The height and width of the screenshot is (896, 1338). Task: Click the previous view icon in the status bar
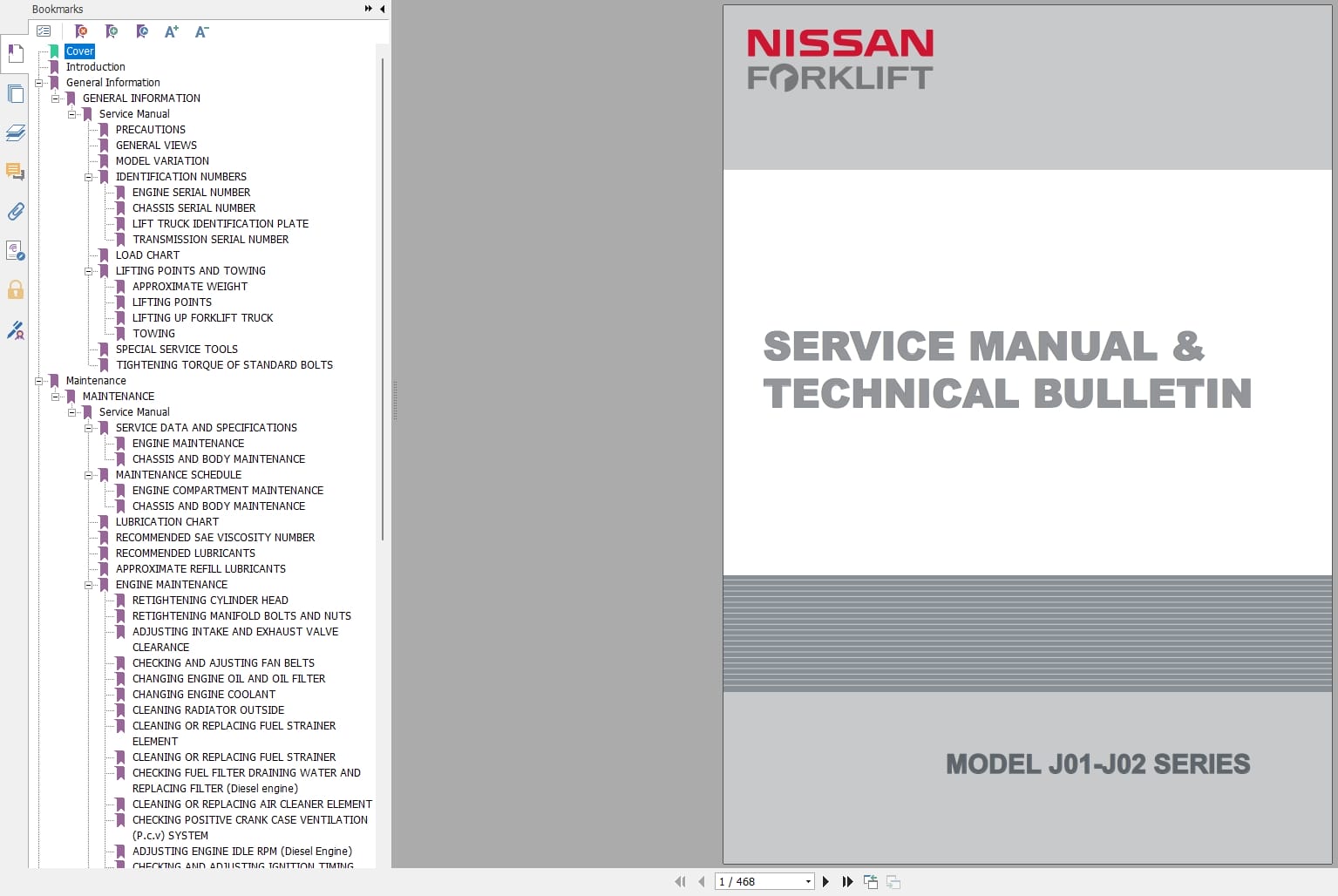point(870,882)
